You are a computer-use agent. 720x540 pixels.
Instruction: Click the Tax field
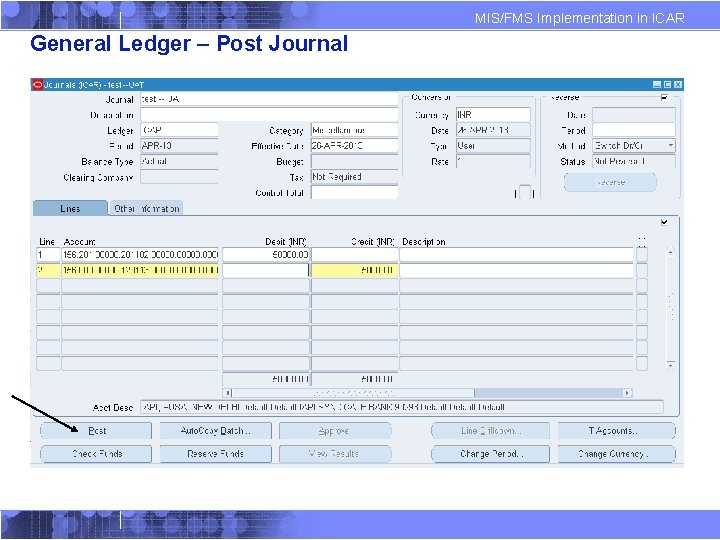pos(354,177)
